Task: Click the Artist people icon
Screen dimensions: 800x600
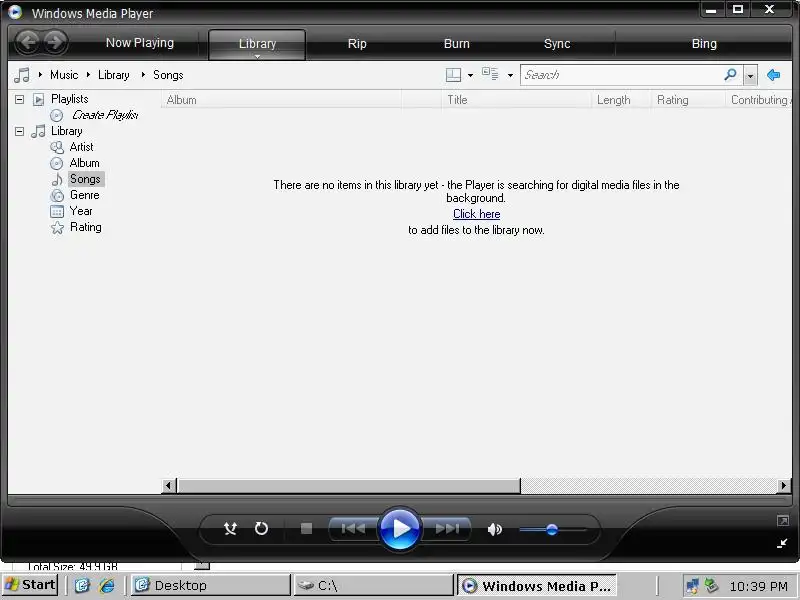Action: 57,147
